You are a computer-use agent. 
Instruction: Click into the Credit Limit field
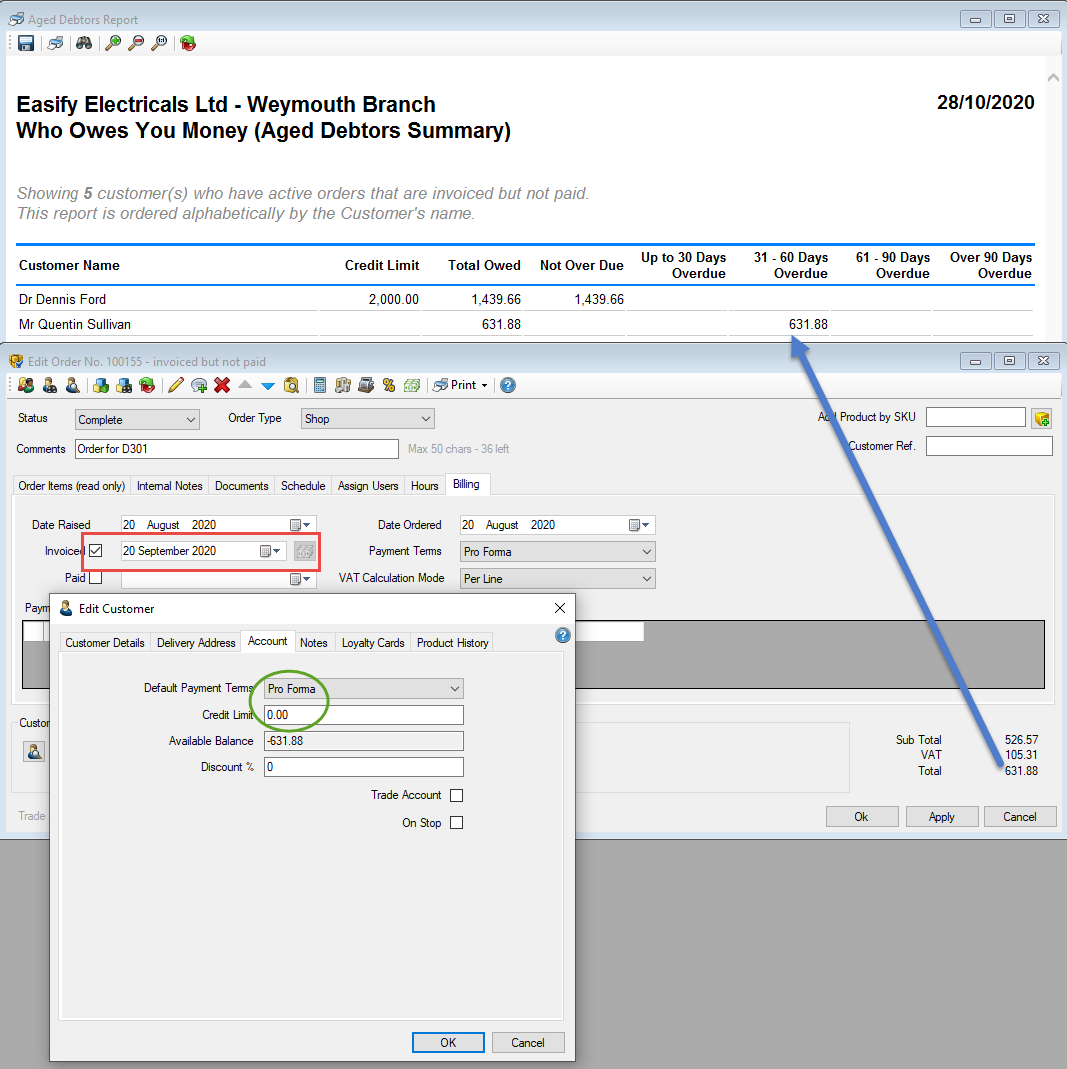click(x=364, y=715)
